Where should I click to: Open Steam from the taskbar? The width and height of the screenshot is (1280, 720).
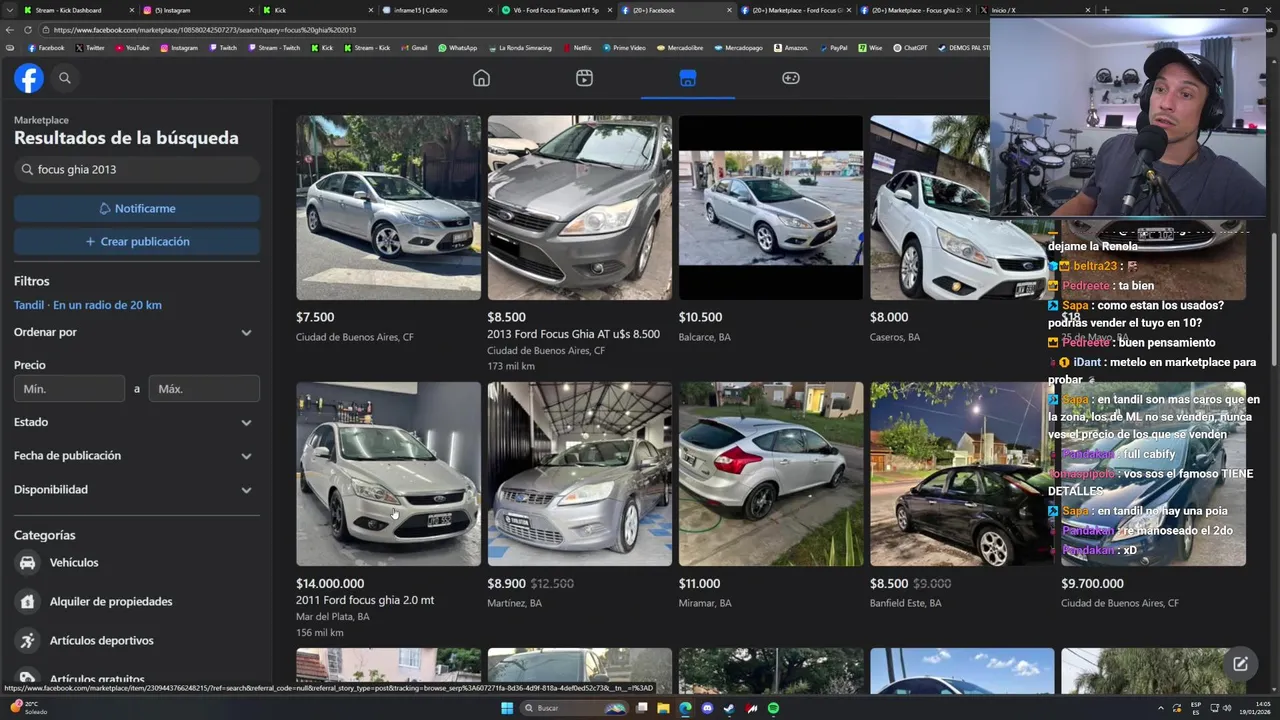(729, 708)
